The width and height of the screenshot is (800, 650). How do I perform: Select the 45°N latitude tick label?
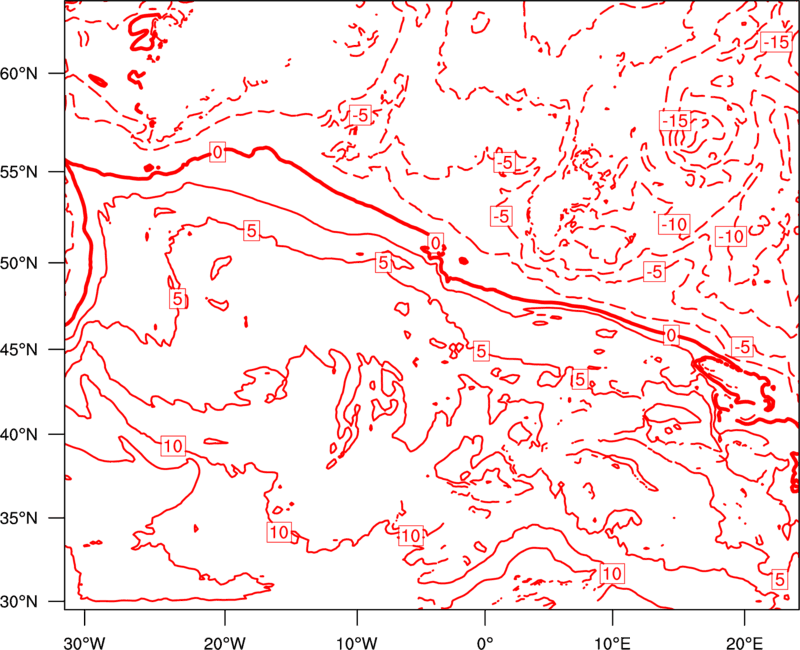coord(19,350)
